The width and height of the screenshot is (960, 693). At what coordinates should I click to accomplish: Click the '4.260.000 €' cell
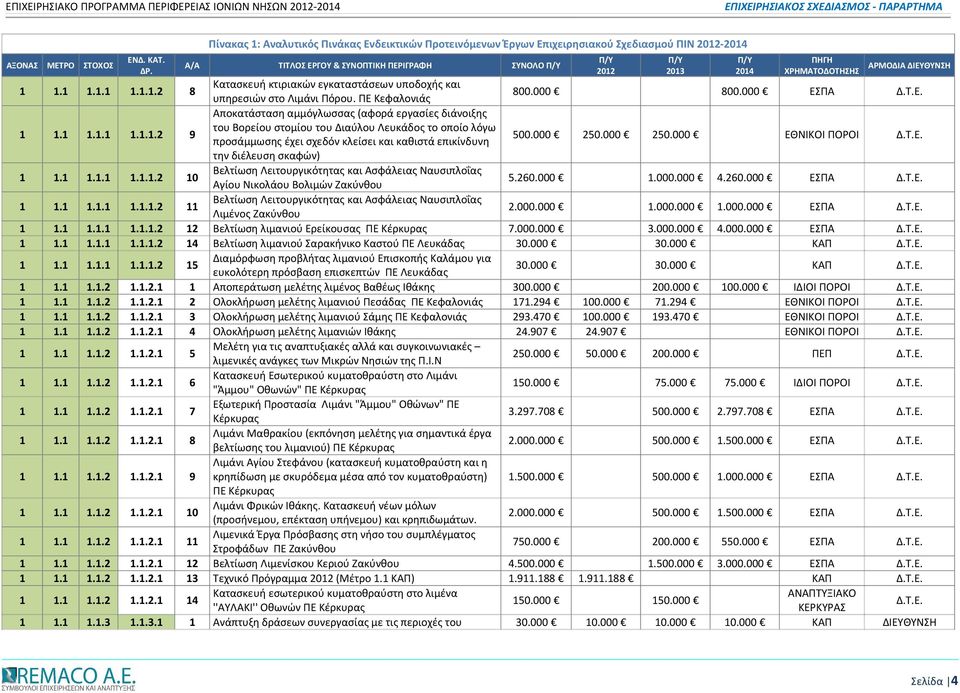click(744, 178)
